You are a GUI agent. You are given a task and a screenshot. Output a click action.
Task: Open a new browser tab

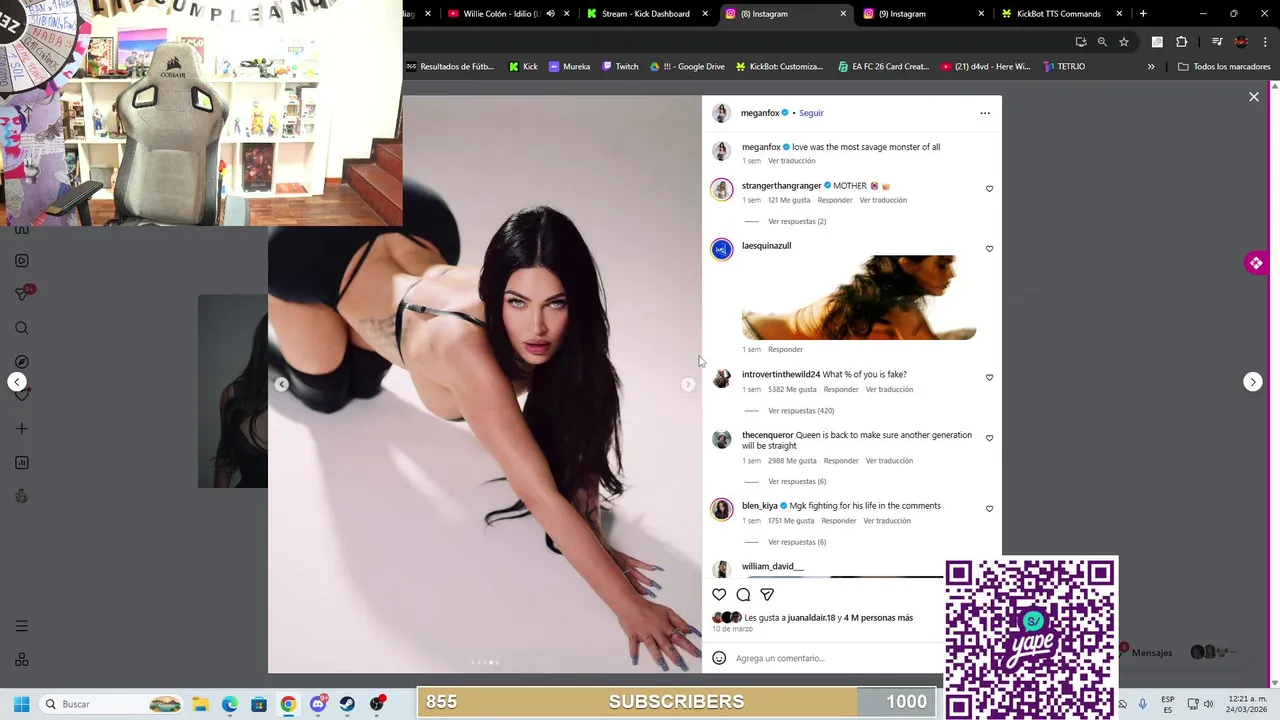pyautogui.click(x=1143, y=14)
